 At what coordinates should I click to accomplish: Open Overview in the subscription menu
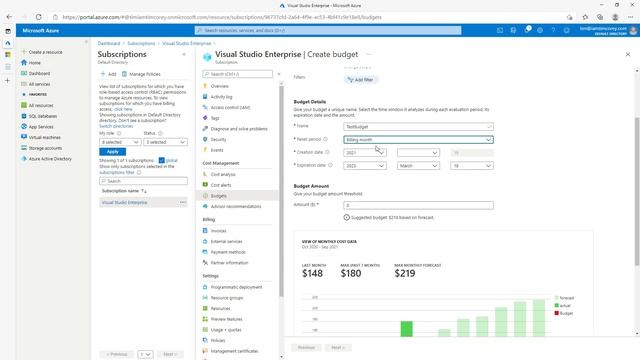pos(219,86)
